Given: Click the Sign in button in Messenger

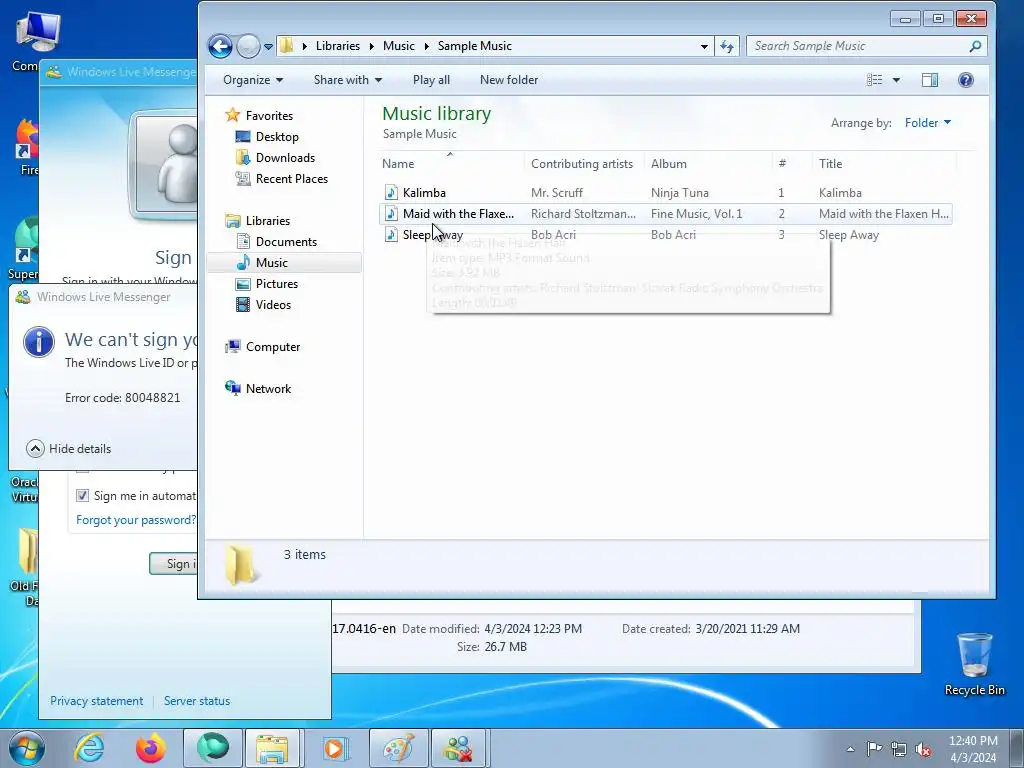Looking at the screenshot, I should (174, 564).
